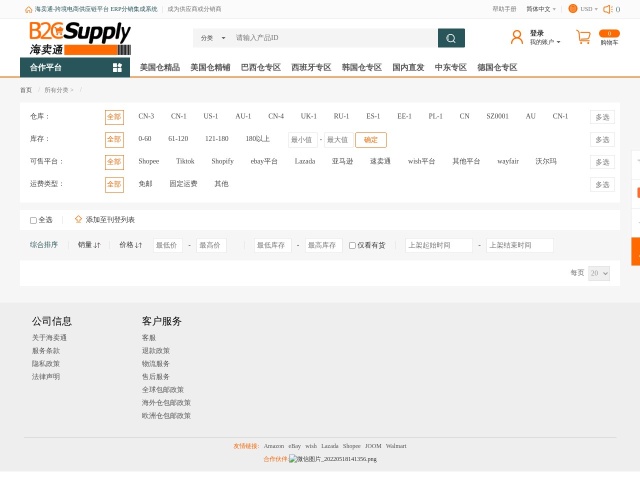Focus the product ID search field
640x480 pixels.
click(335, 38)
